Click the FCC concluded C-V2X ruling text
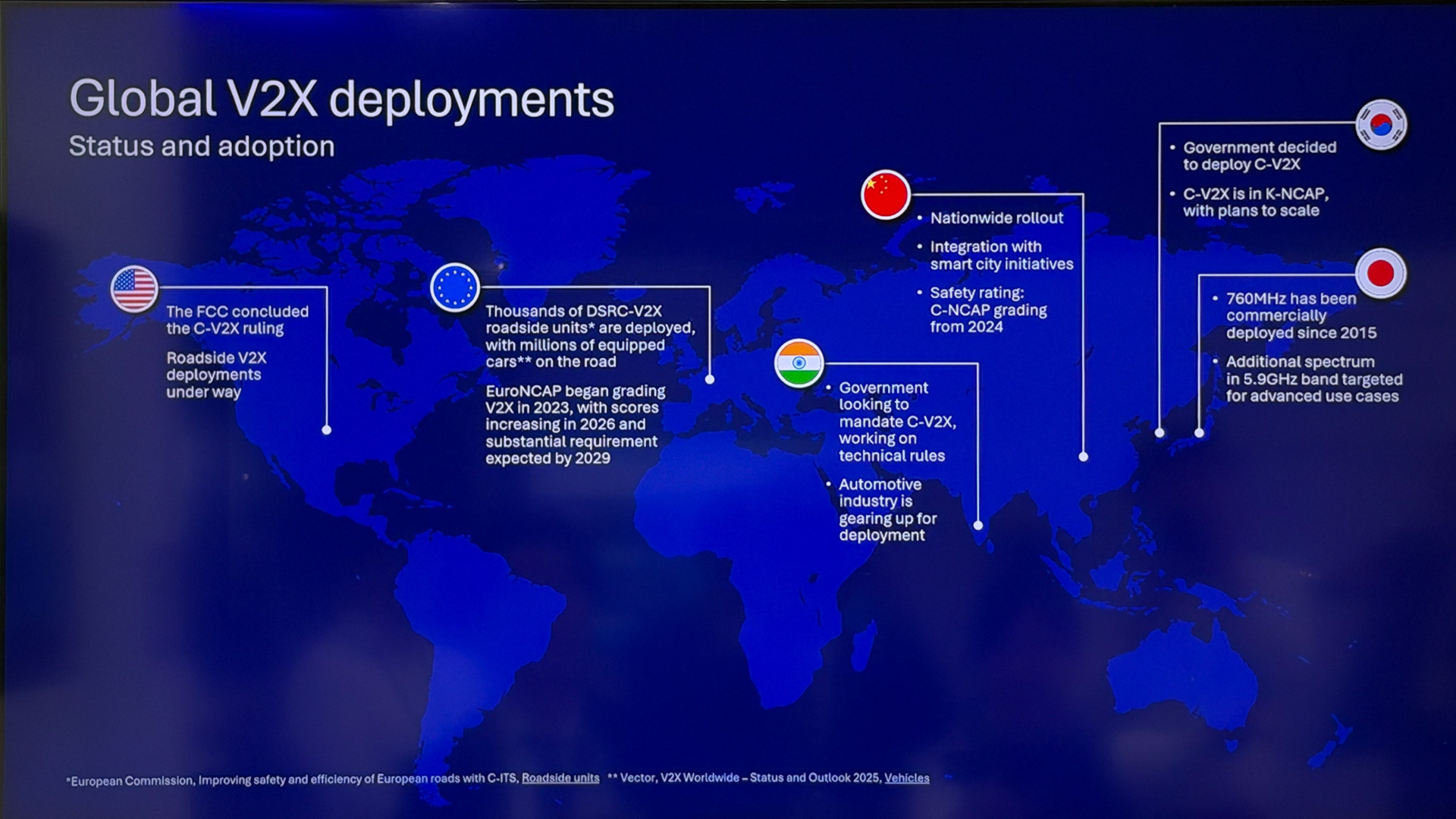Image resolution: width=1456 pixels, height=819 pixels. point(237,320)
